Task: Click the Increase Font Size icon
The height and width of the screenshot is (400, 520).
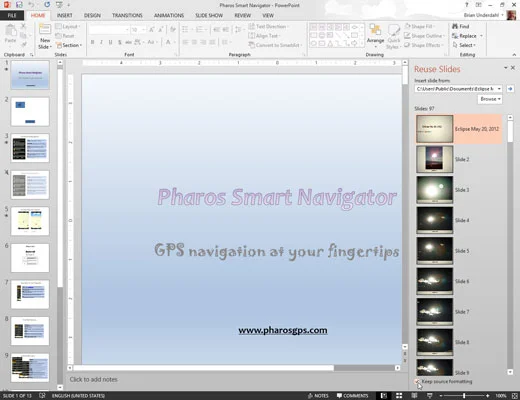Action: (151, 30)
